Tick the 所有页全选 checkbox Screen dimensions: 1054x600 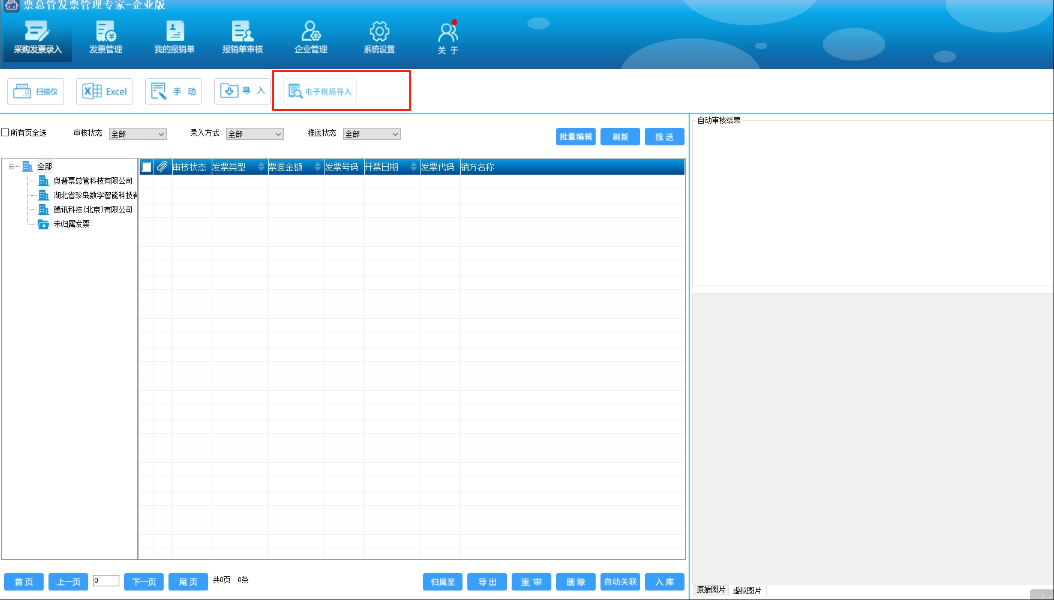(5, 133)
